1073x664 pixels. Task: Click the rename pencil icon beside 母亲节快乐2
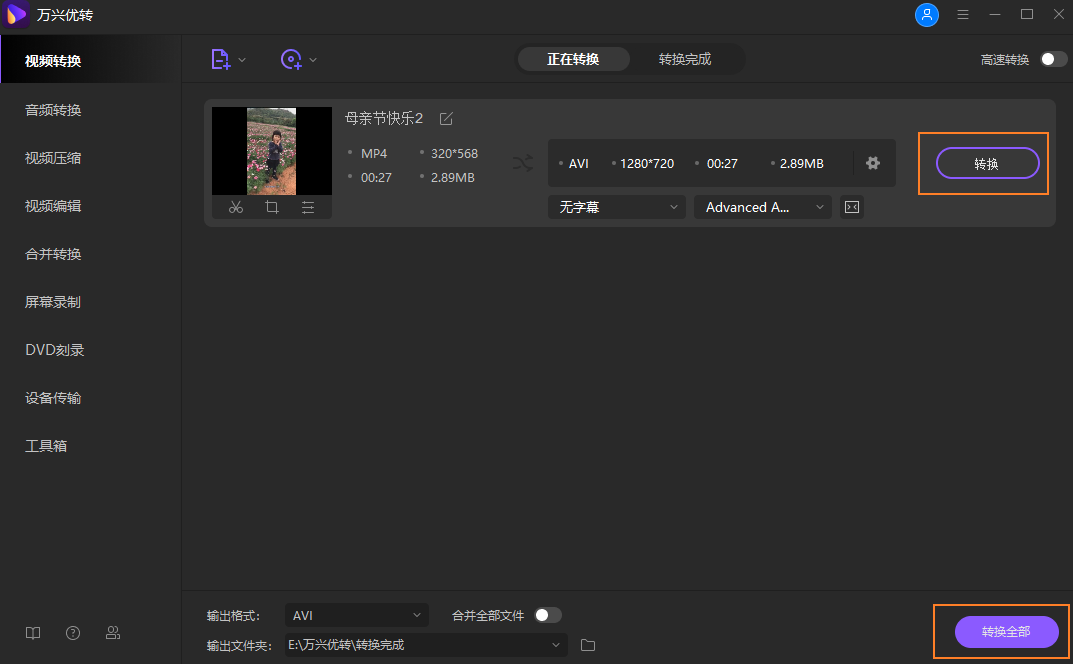click(x=446, y=119)
